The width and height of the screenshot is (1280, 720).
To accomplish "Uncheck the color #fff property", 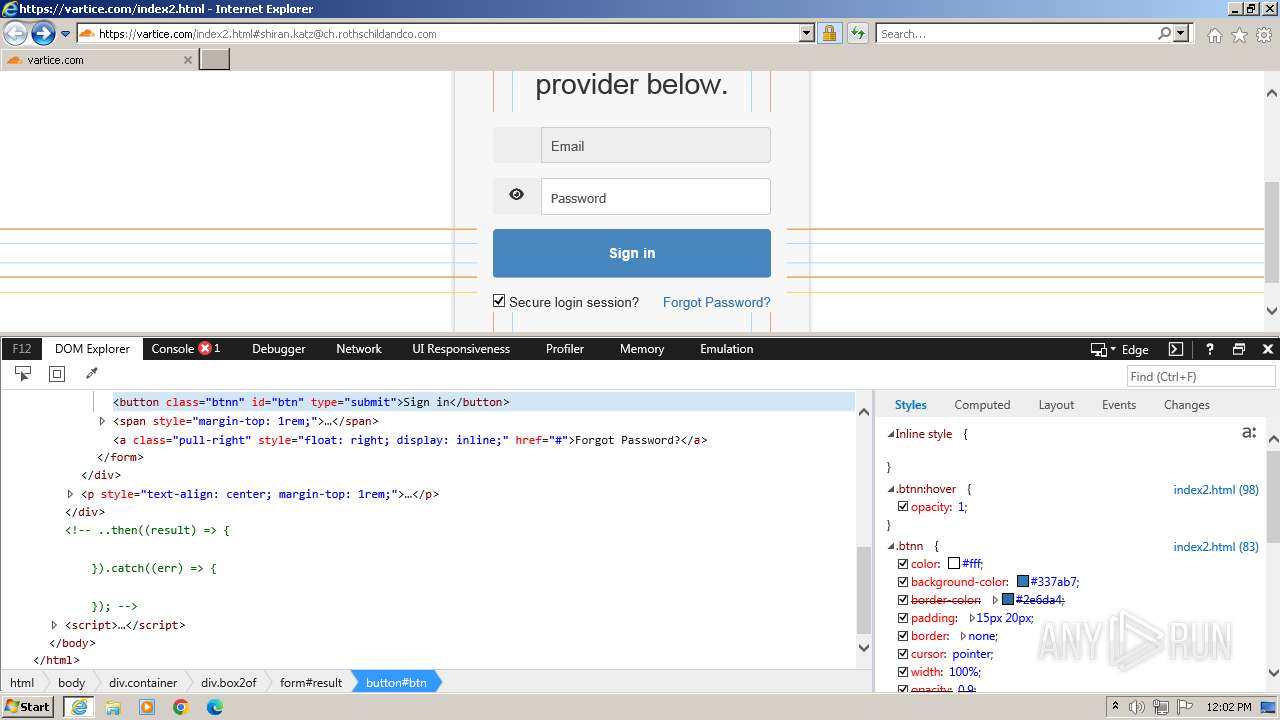I will pyautogui.click(x=903, y=564).
